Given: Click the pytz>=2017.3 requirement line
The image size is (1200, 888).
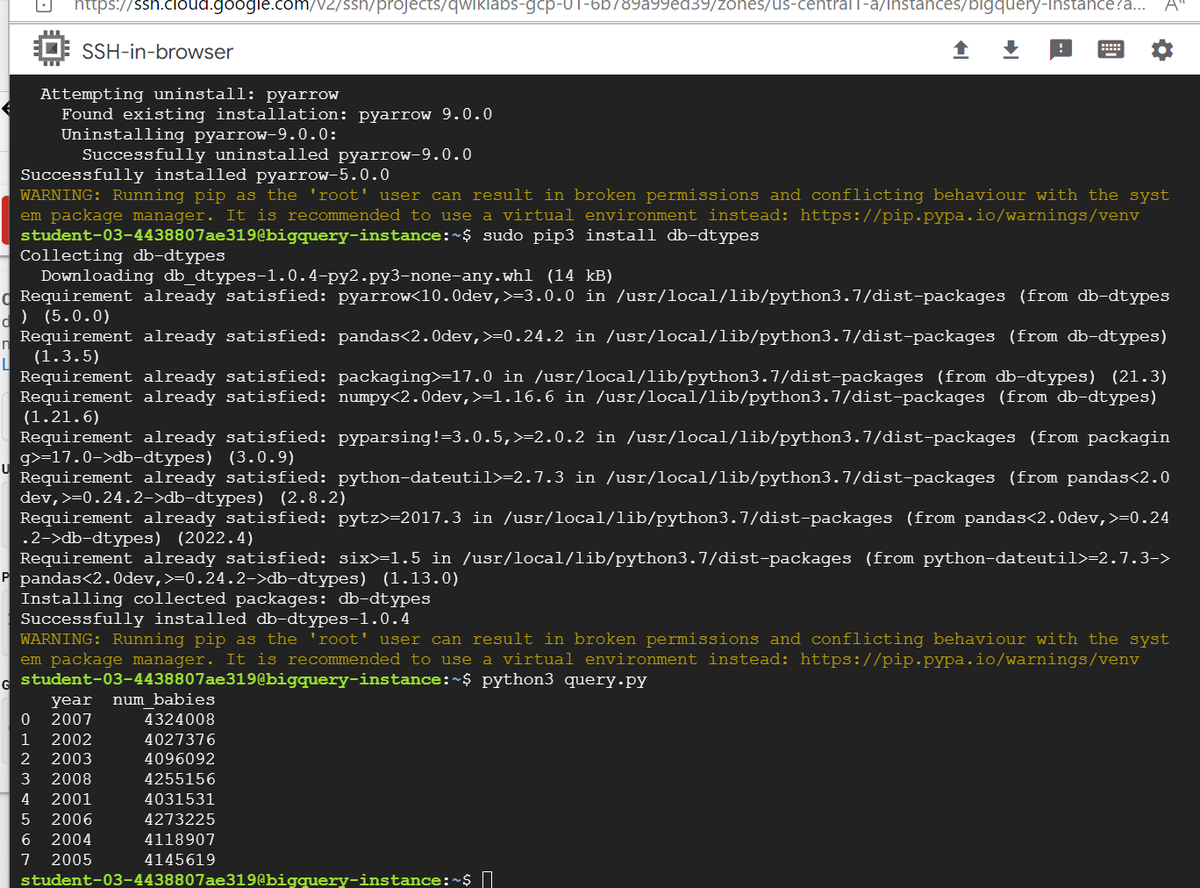Looking at the screenshot, I should 595,528.
